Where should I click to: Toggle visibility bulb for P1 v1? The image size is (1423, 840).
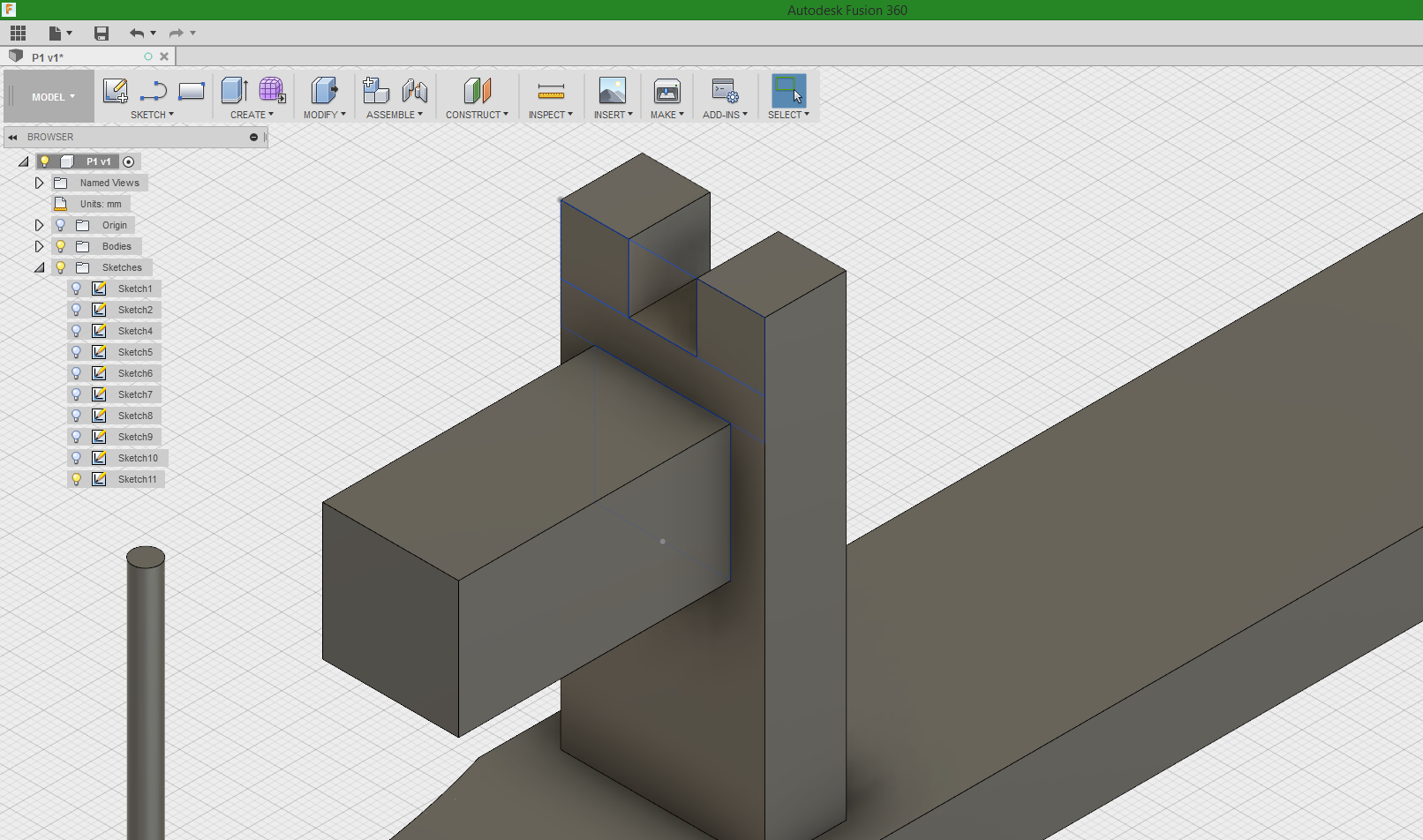44,161
